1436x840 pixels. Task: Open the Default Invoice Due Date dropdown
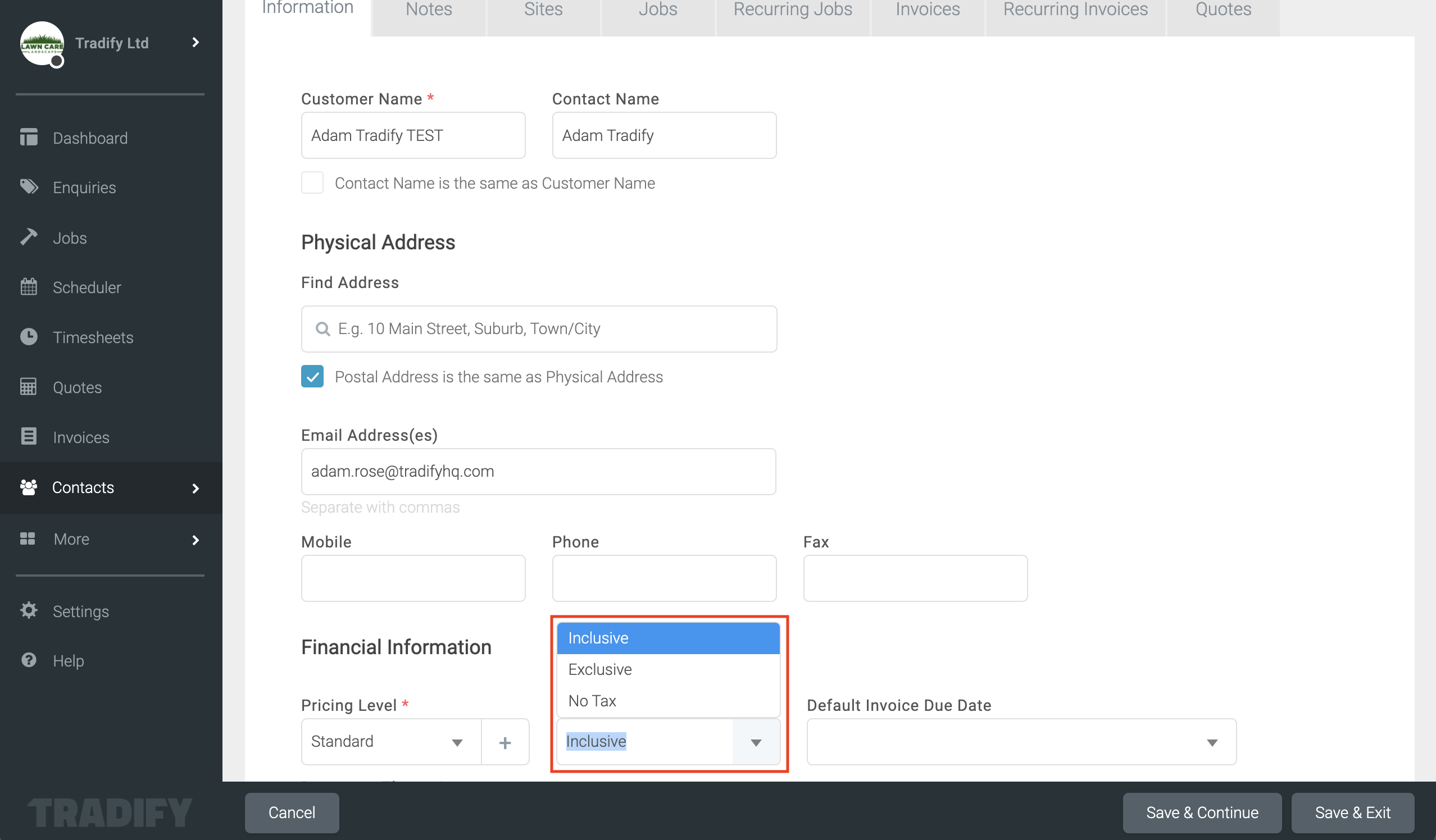(1021, 742)
